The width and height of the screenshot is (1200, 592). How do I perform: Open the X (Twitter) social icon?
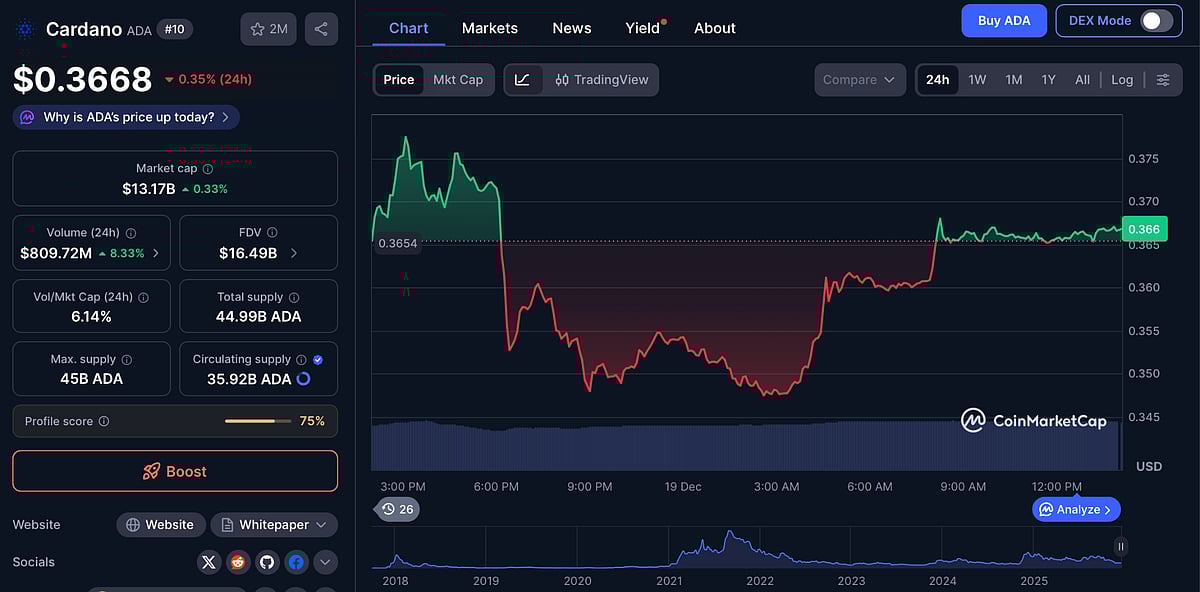point(209,562)
